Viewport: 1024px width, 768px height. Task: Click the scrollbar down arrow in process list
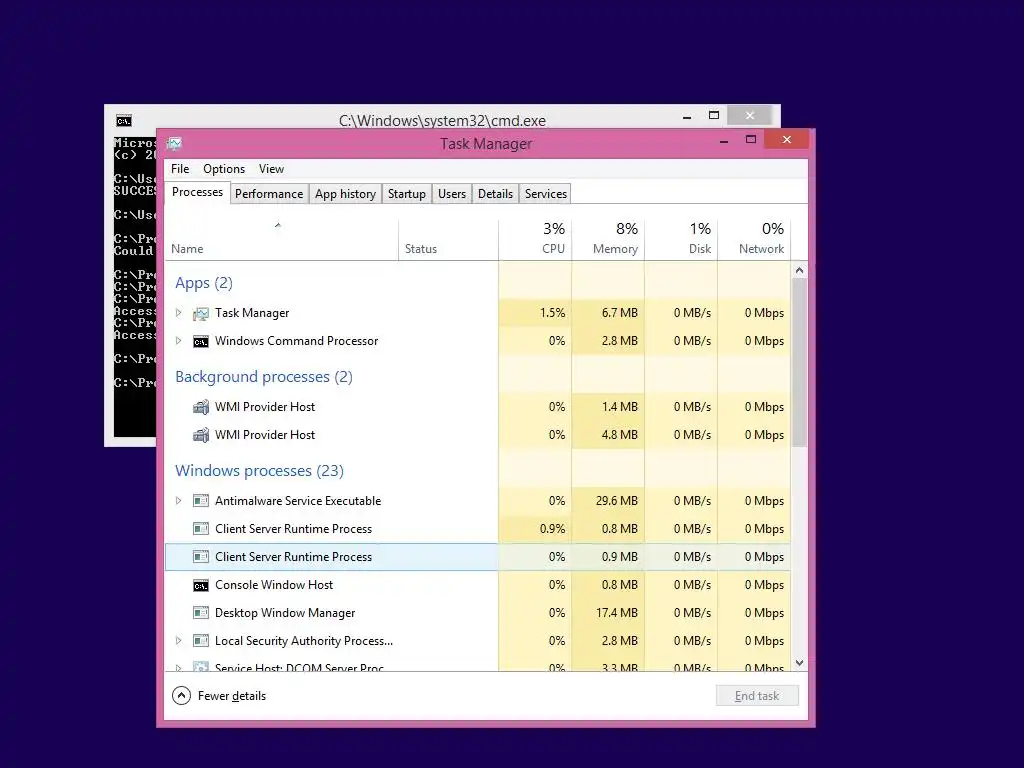click(x=799, y=664)
